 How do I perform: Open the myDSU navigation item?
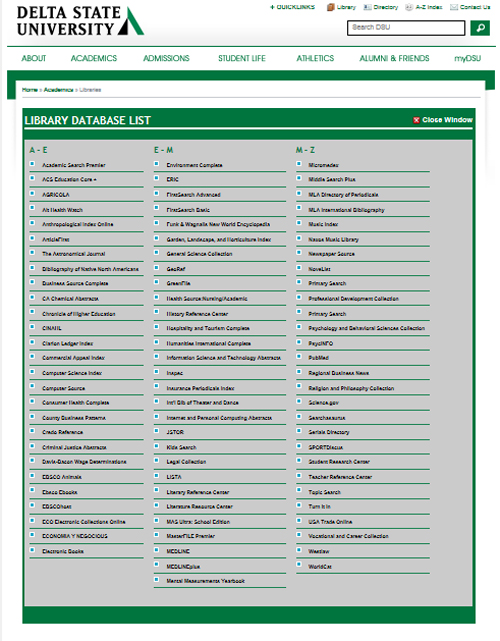[x=468, y=58]
